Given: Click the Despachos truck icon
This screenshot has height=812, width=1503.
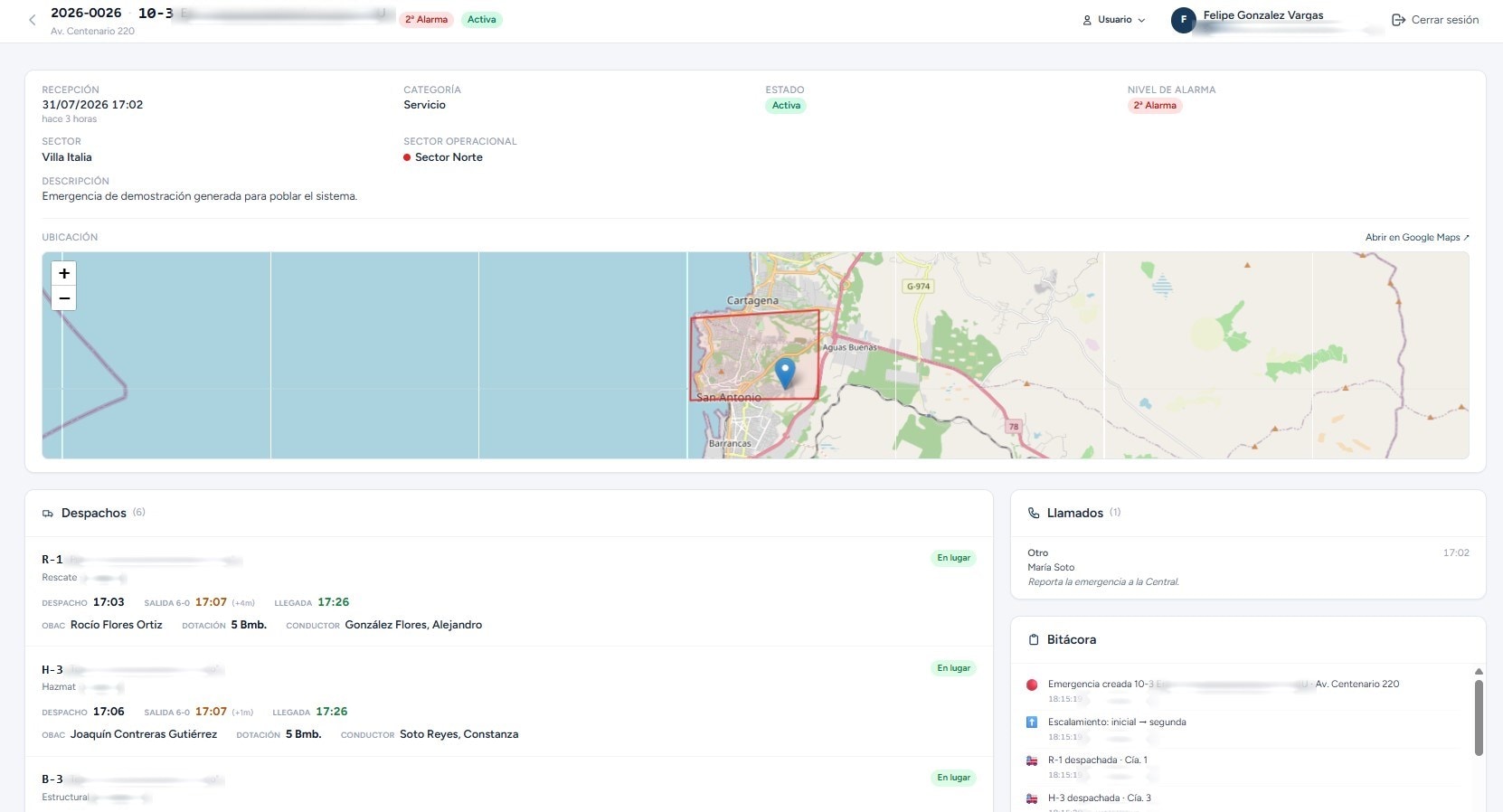Looking at the screenshot, I should tap(48, 514).
